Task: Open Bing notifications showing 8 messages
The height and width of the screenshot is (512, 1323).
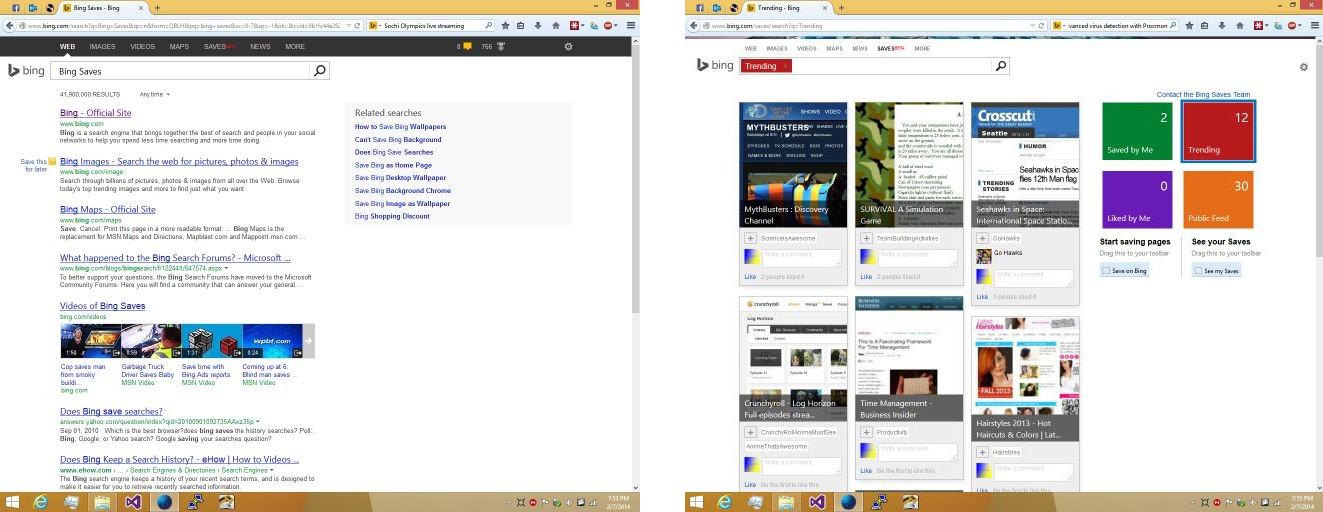Action: 464,46
